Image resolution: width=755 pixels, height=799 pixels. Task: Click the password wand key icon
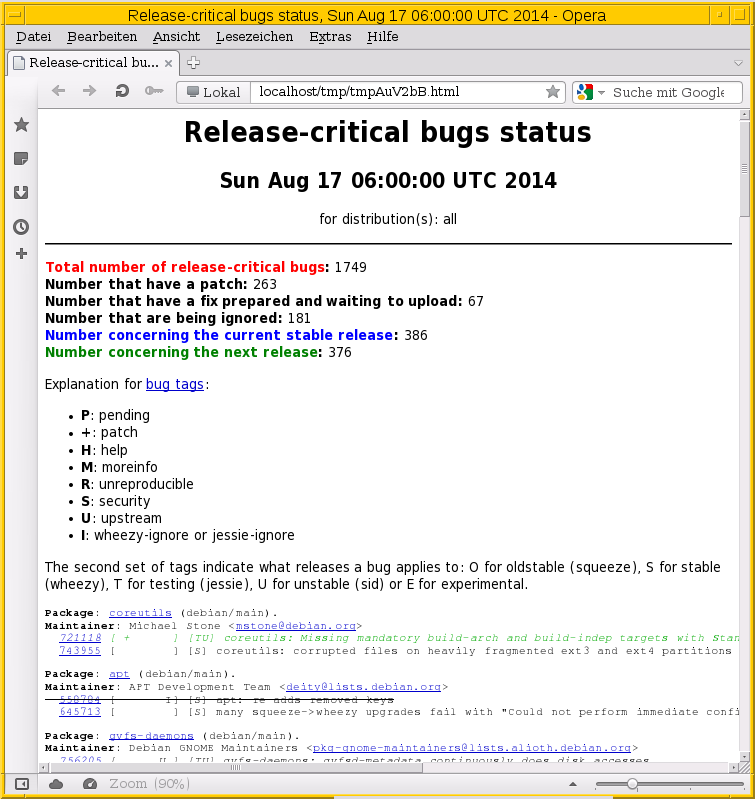pos(153,91)
